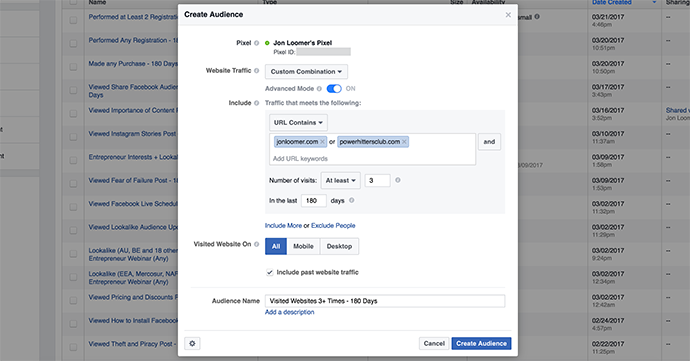The image size is (690, 361).
Task: Click the Cancel button
Action: 434,343
